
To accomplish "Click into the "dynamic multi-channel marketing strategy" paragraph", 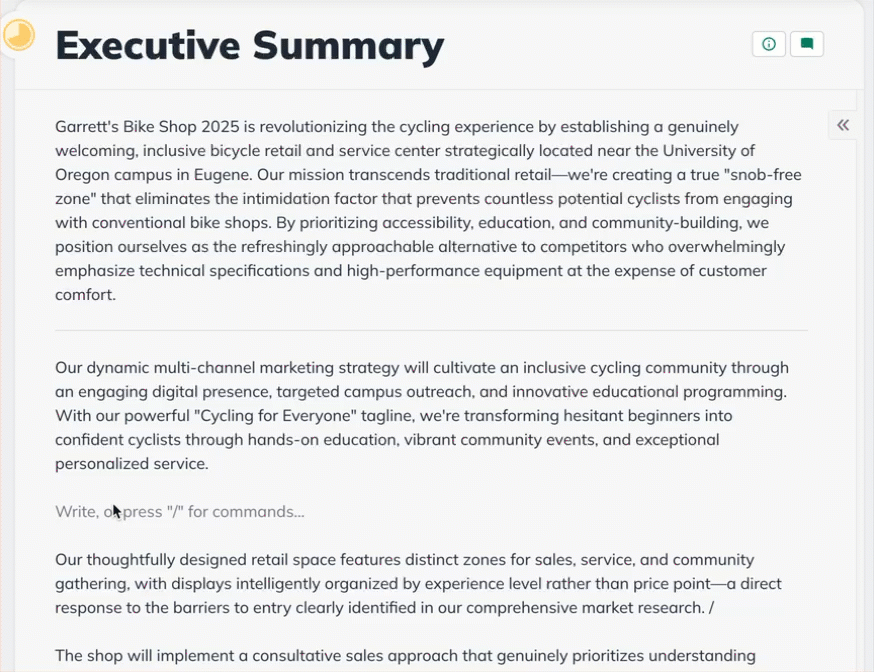I will [x=400, y=416].
